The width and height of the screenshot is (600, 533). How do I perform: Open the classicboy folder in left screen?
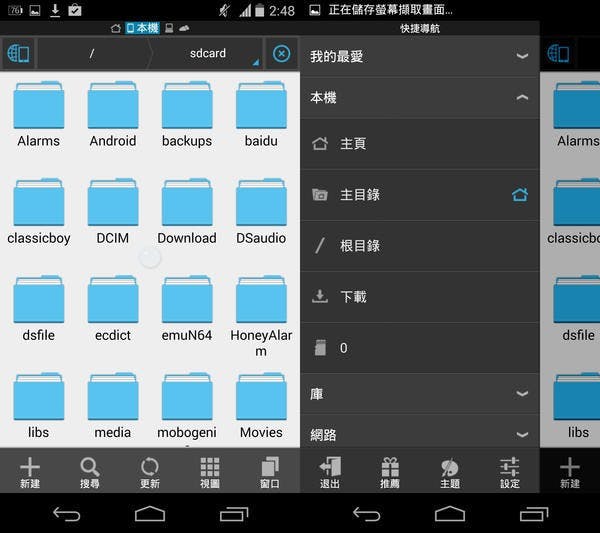click(39, 211)
